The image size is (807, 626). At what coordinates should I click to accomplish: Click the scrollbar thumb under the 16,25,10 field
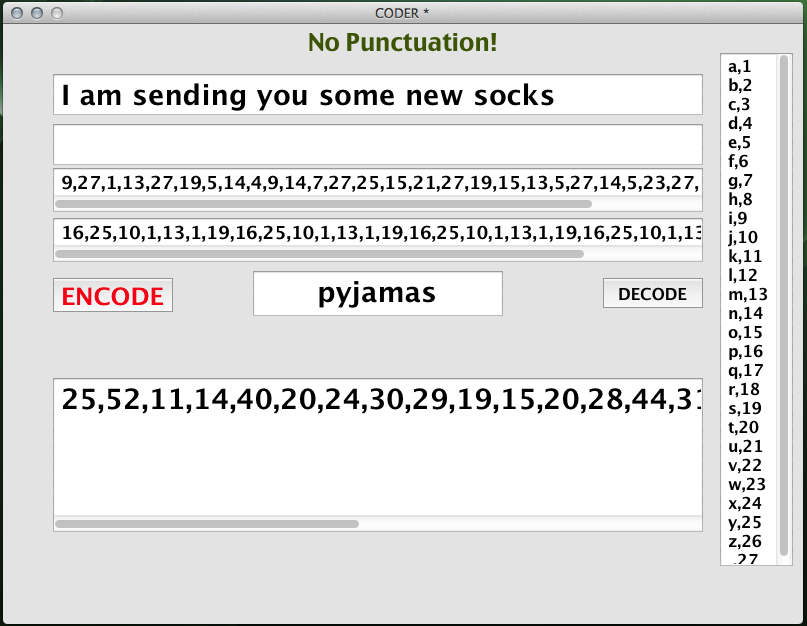[x=320, y=254]
